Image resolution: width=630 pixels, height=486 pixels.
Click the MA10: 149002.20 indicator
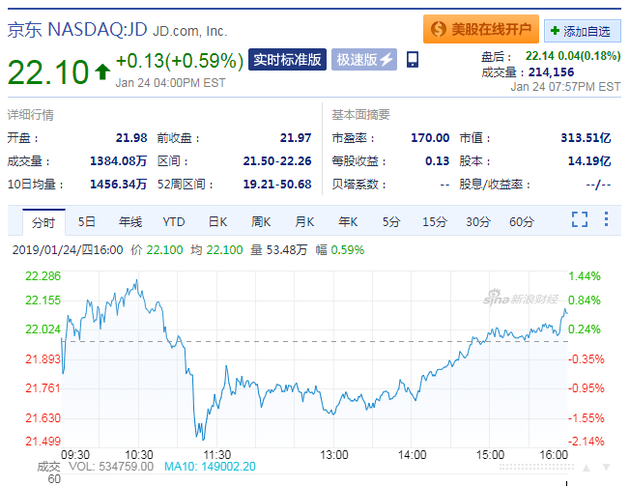tap(210, 466)
